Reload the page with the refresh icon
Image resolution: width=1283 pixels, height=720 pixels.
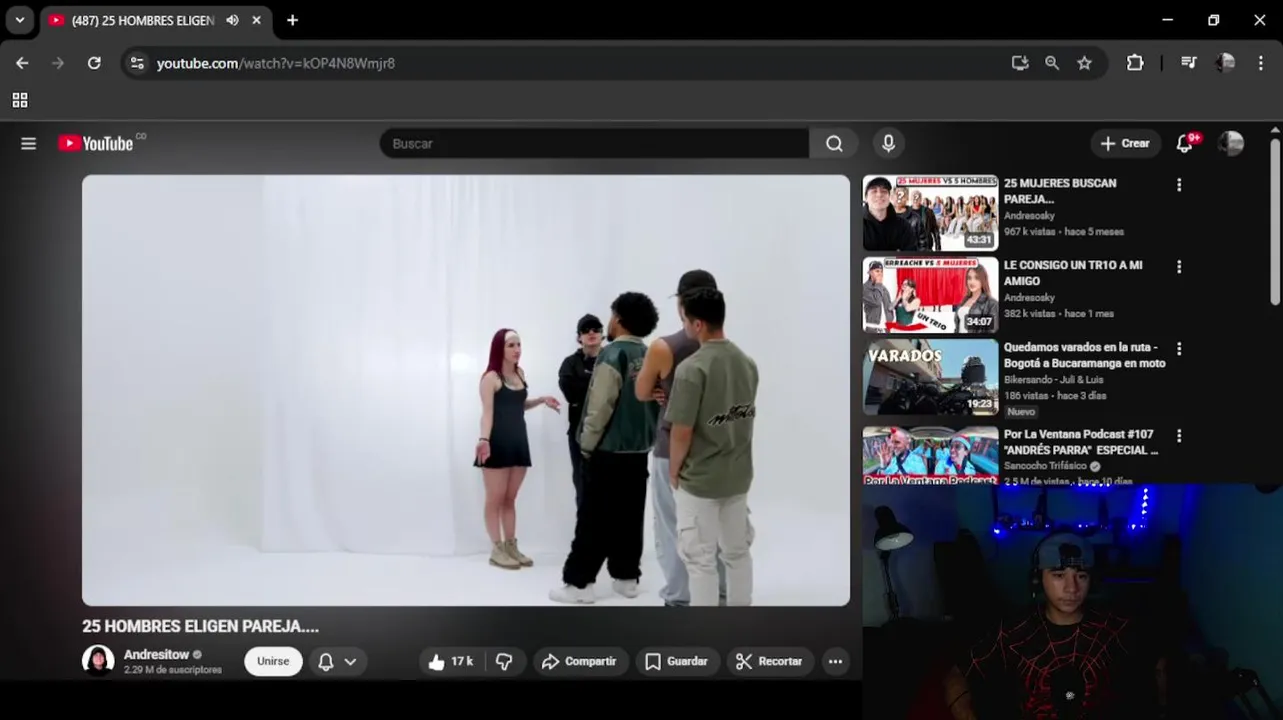[94, 63]
